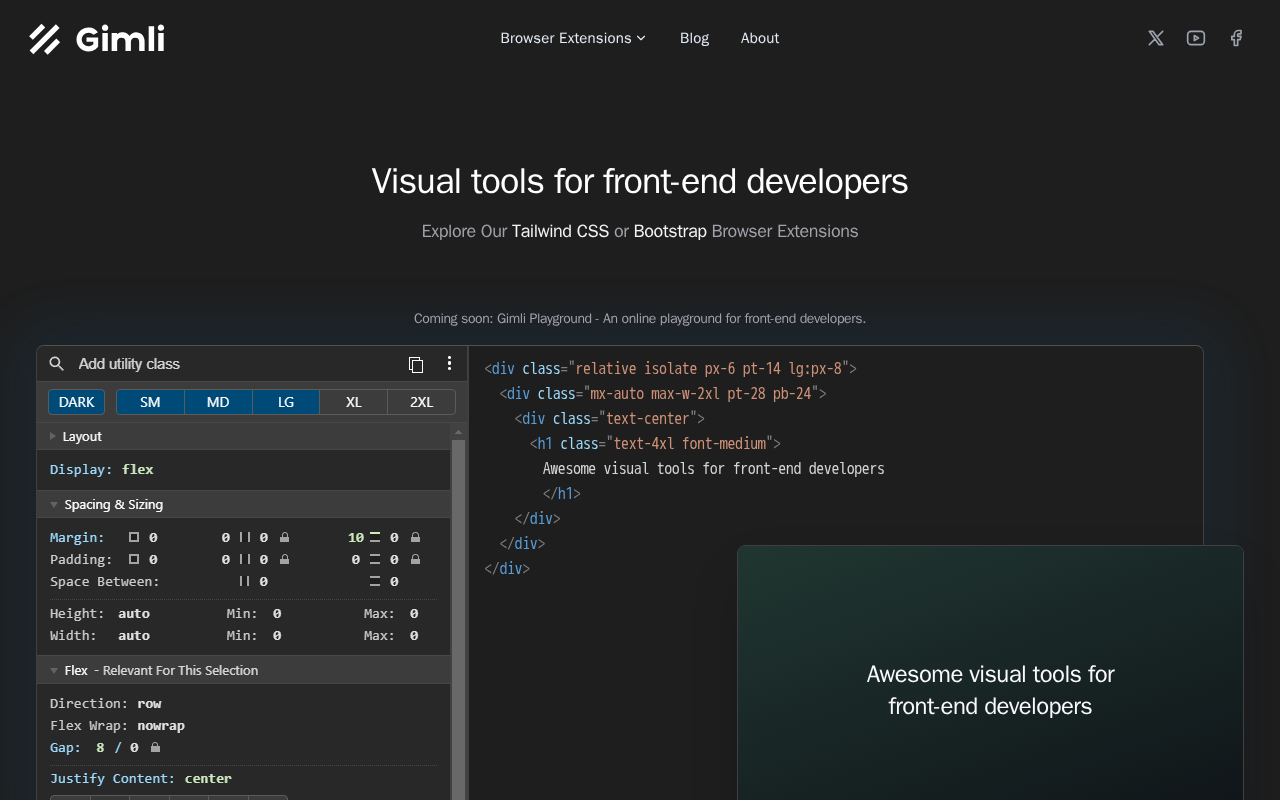Follow the Bootstrap link
The image size is (1280, 800).
[670, 231]
